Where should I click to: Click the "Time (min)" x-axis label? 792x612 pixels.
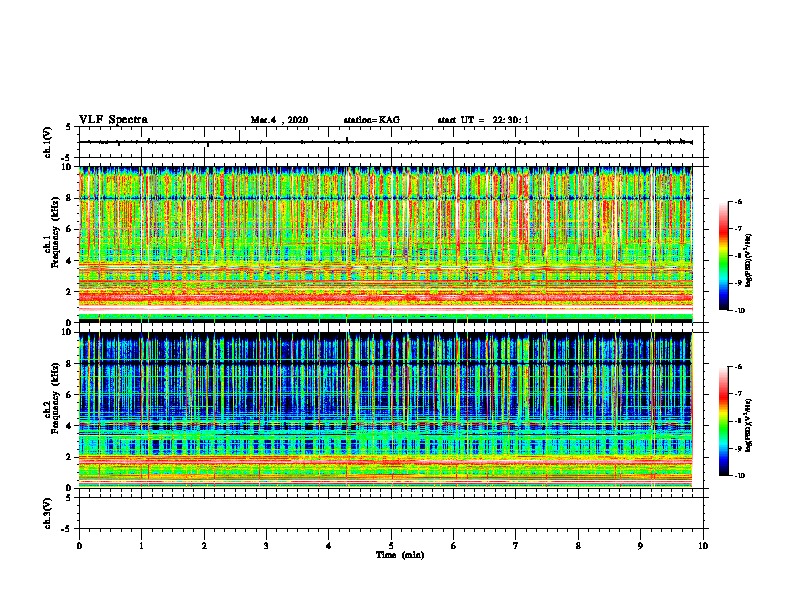tap(400, 555)
